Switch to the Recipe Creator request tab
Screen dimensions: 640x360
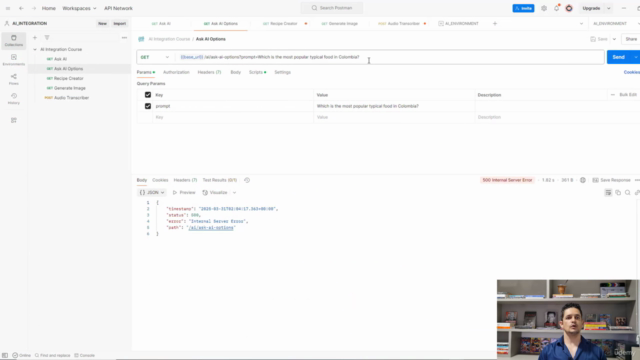point(280,24)
